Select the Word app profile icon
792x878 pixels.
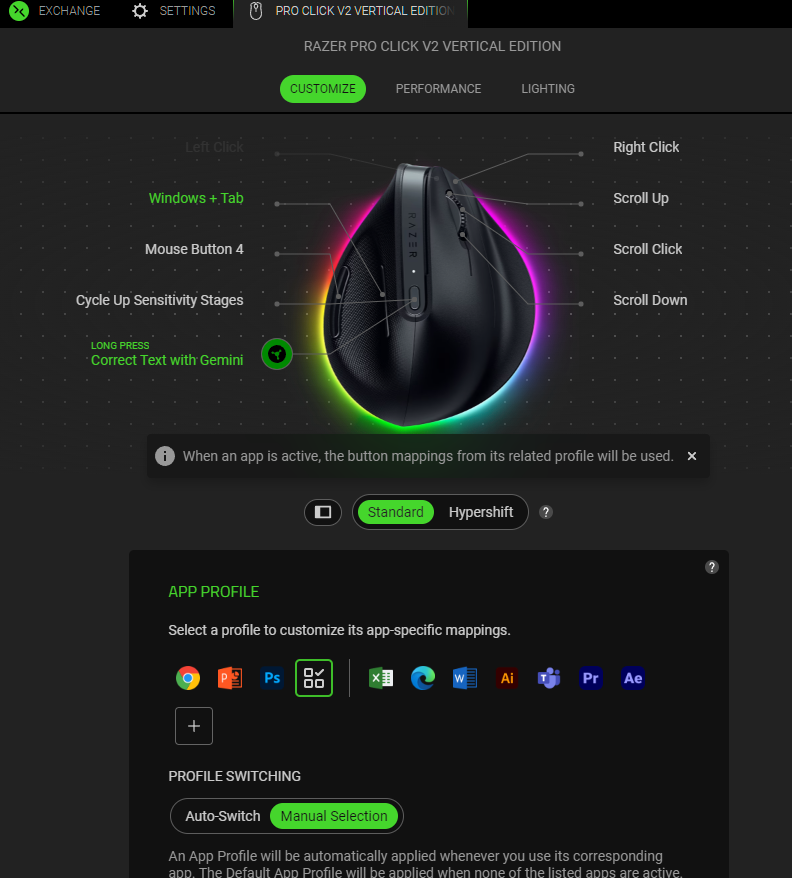[465, 678]
